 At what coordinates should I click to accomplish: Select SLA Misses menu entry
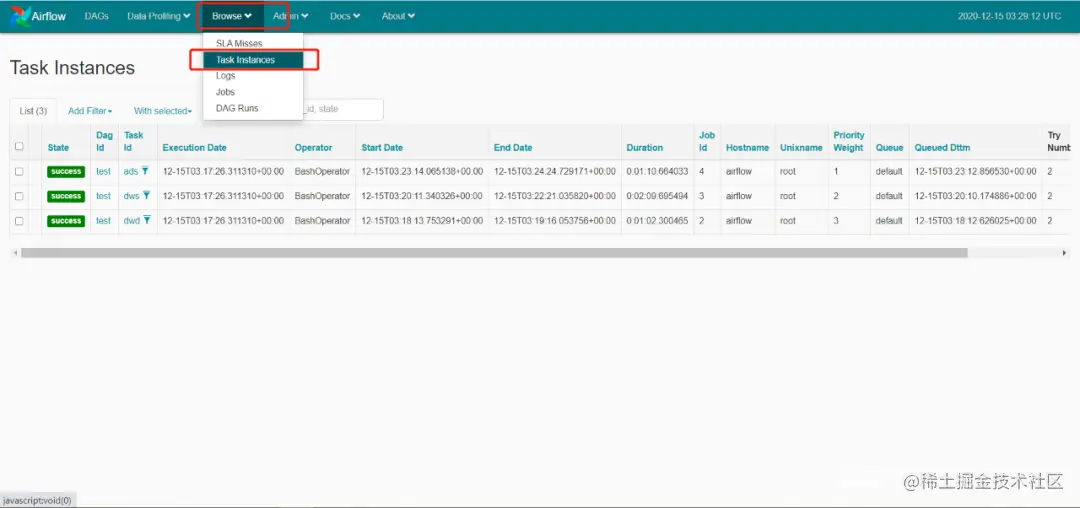[253, 43]
